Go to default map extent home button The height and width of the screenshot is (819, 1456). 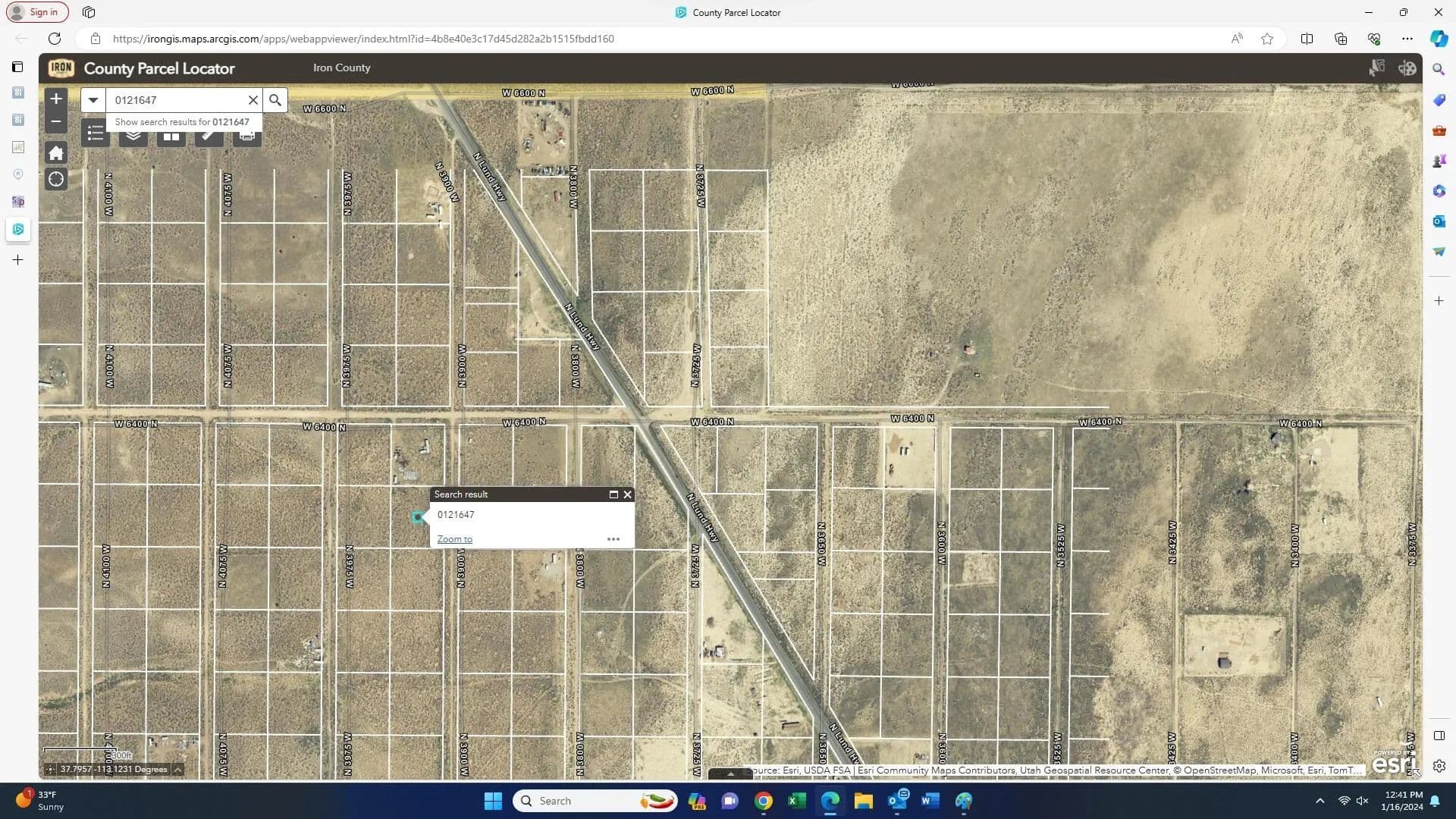(x=56, y=153)
